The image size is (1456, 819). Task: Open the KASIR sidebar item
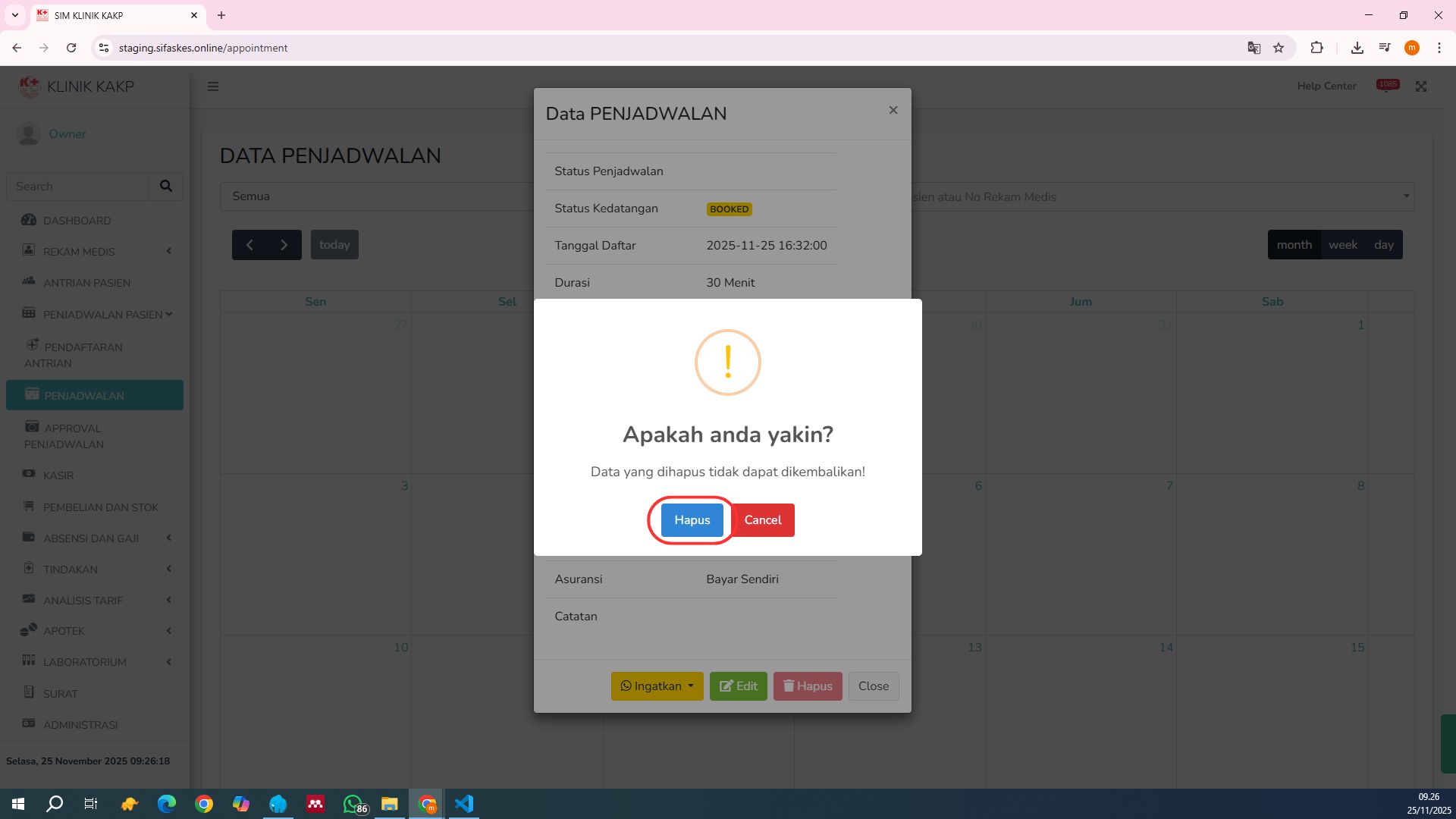[x=58, y=475]
